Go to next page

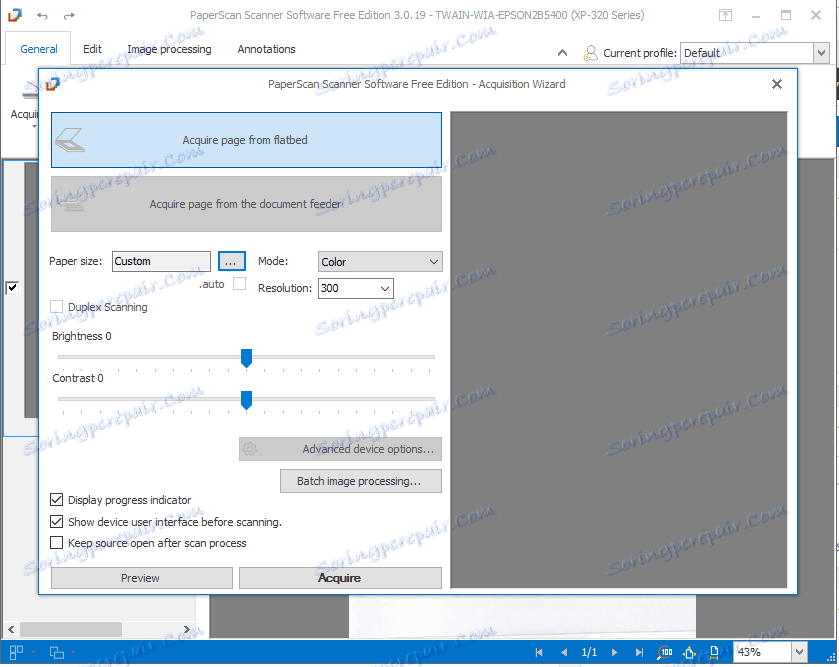click(614, 652)
